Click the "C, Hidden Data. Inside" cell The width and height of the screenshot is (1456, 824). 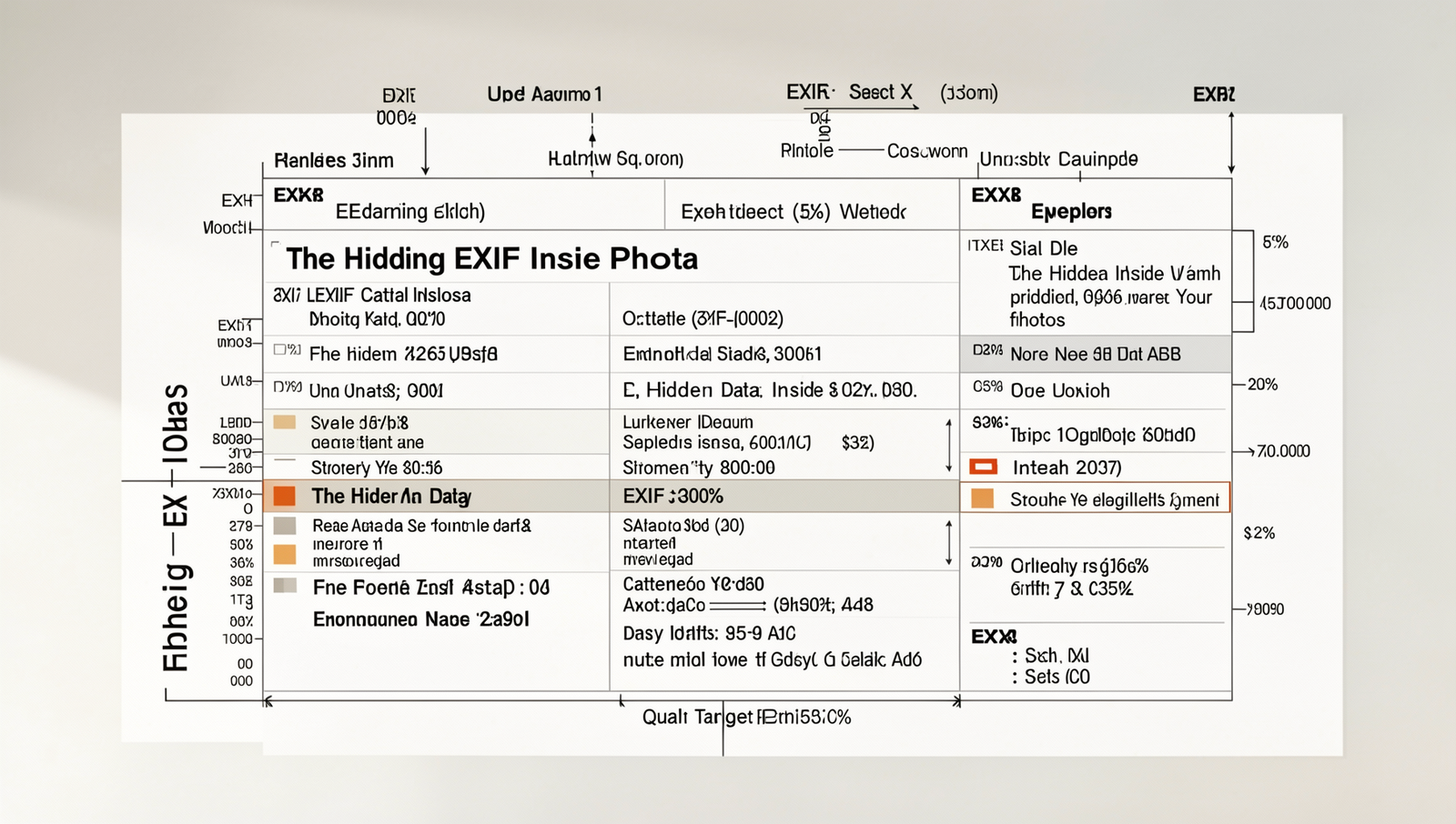(x=723, y=390)
